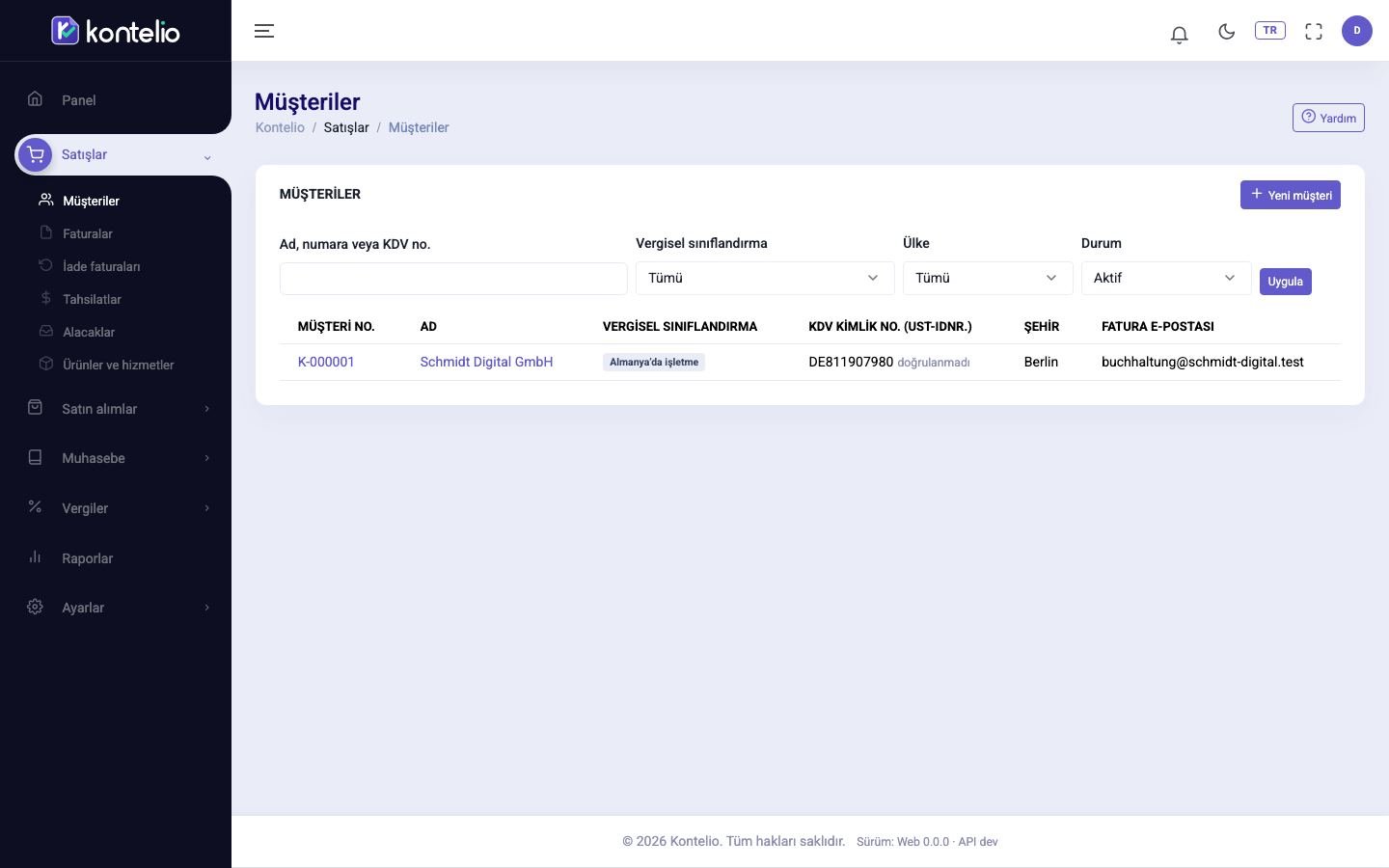The height and width of the screenshot is (868, 1389).
Task: Open customer K-000001 link
Action: (326, 362)
